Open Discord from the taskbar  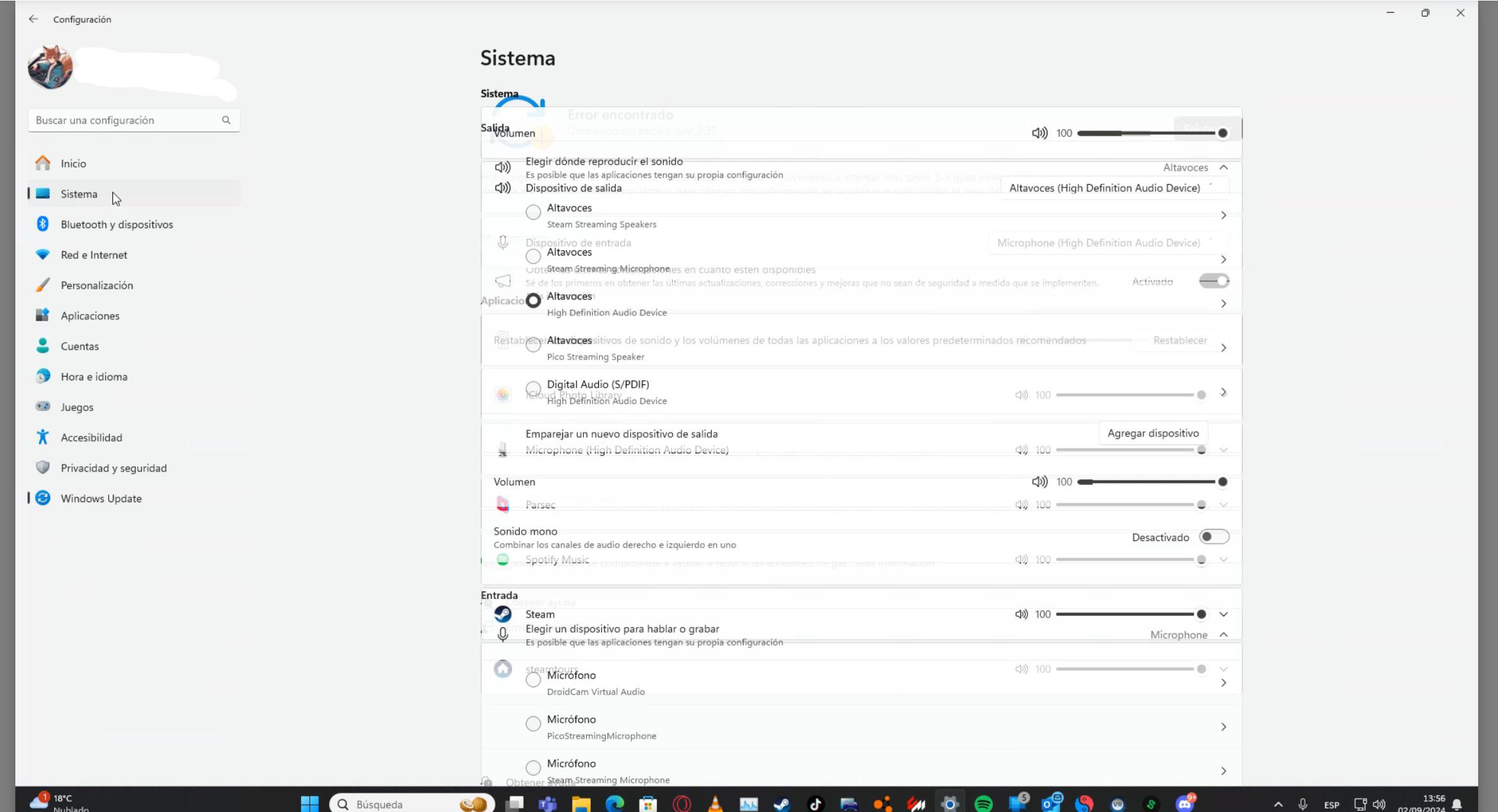[x=1185, y=803]
